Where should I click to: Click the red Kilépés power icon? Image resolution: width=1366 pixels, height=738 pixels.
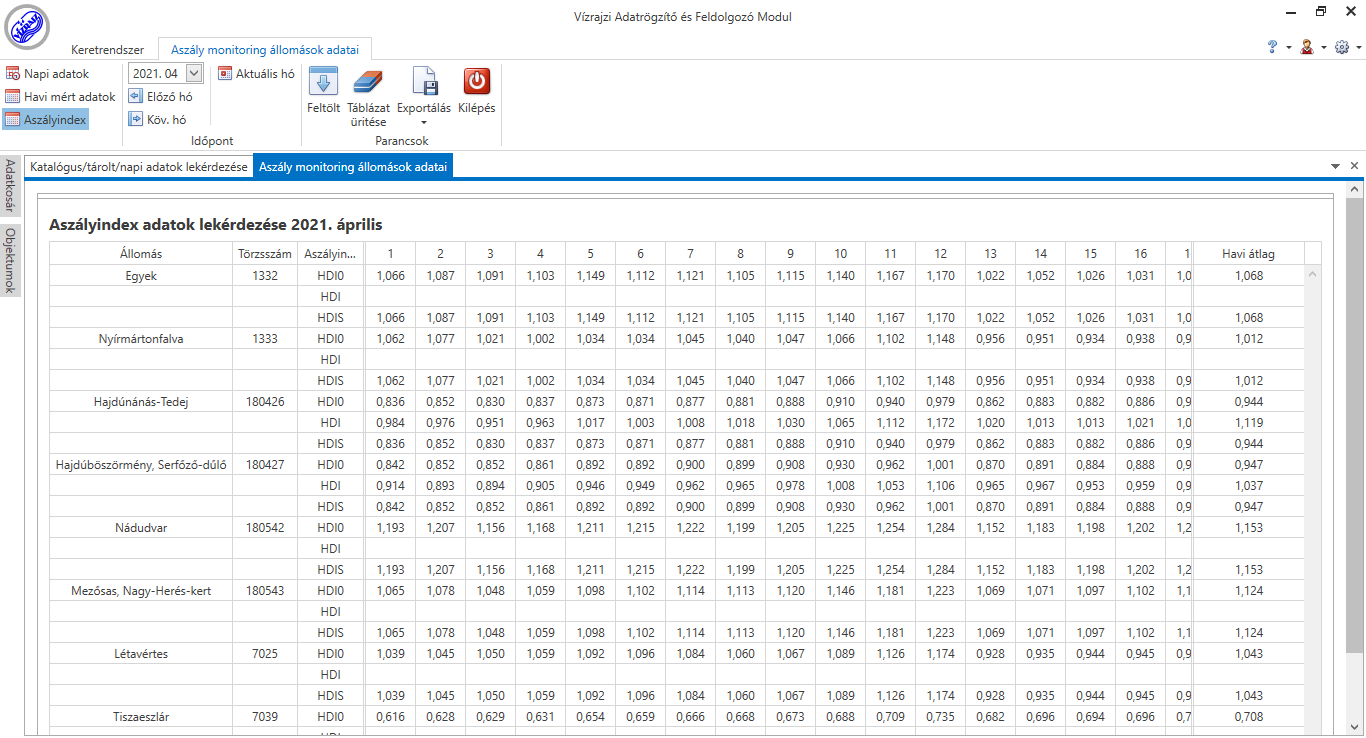[476, 82]
